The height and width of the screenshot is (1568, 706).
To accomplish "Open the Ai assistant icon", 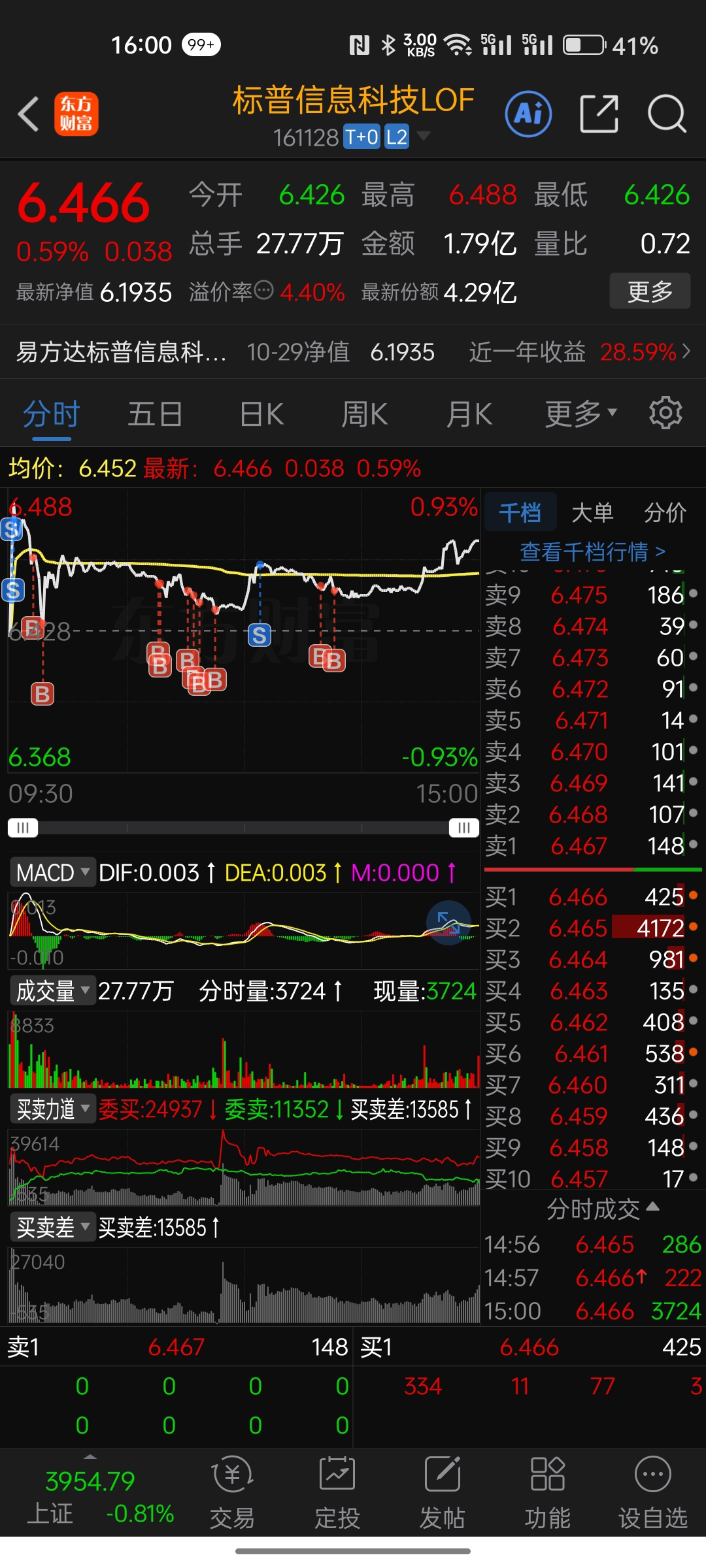I will (528, 114).
